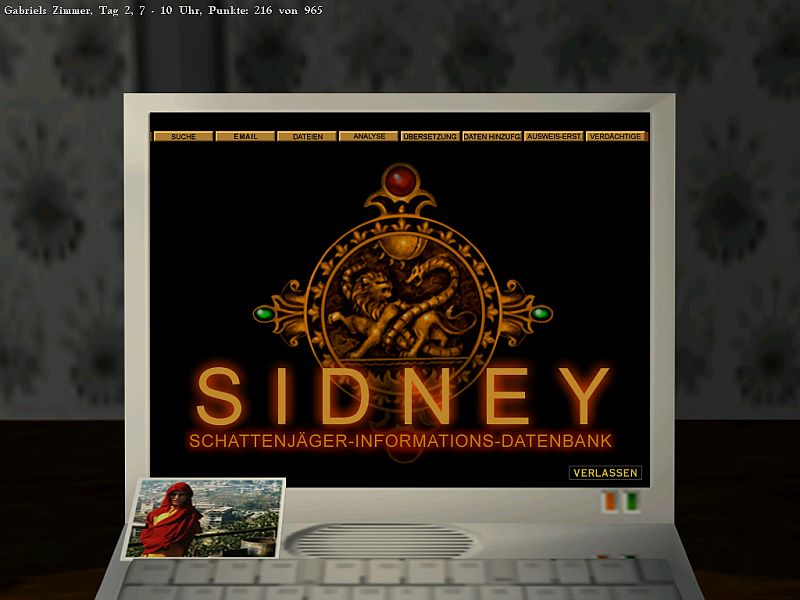Click the green indicator light on laptop
Viewport: 800px width, 600px height.
tap(632, 501)
